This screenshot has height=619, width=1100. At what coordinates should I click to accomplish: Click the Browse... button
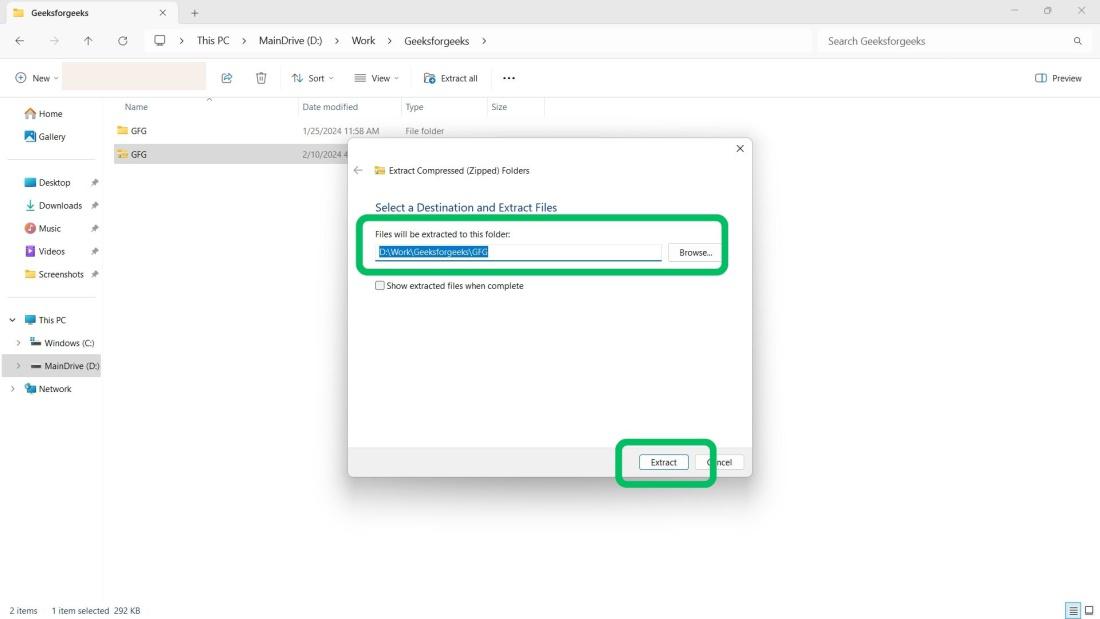coord(695,253)
